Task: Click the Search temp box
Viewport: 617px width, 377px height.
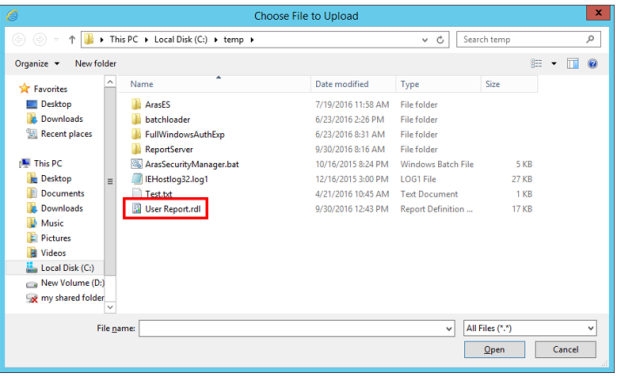Action: 528,39
